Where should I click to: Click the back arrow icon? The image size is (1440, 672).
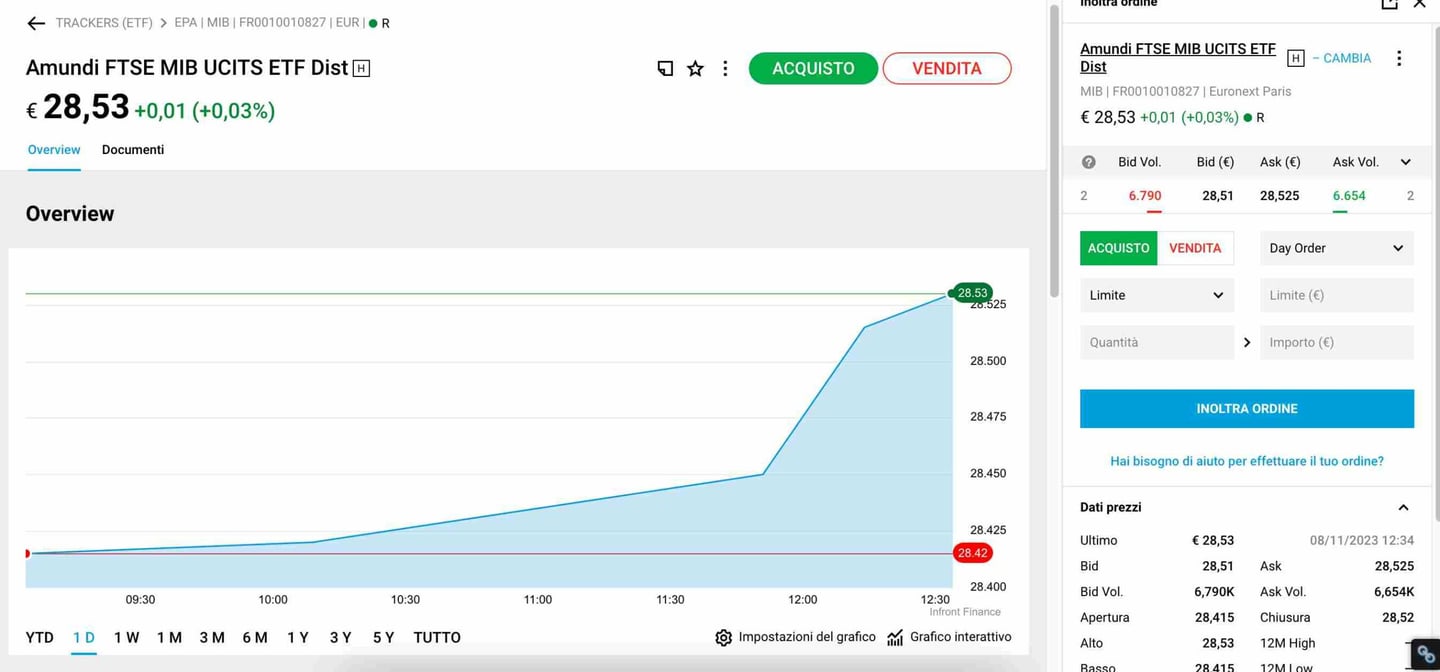click(36, 23)
